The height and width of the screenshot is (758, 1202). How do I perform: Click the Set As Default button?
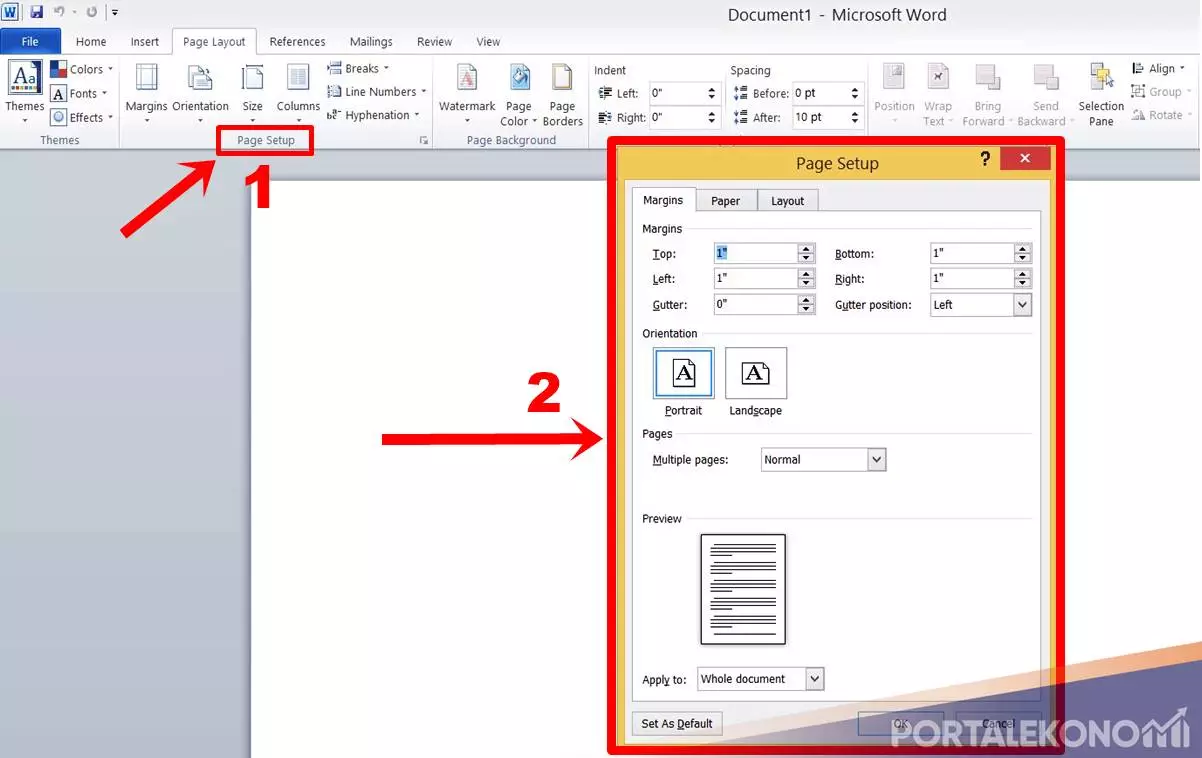[677, 724]
